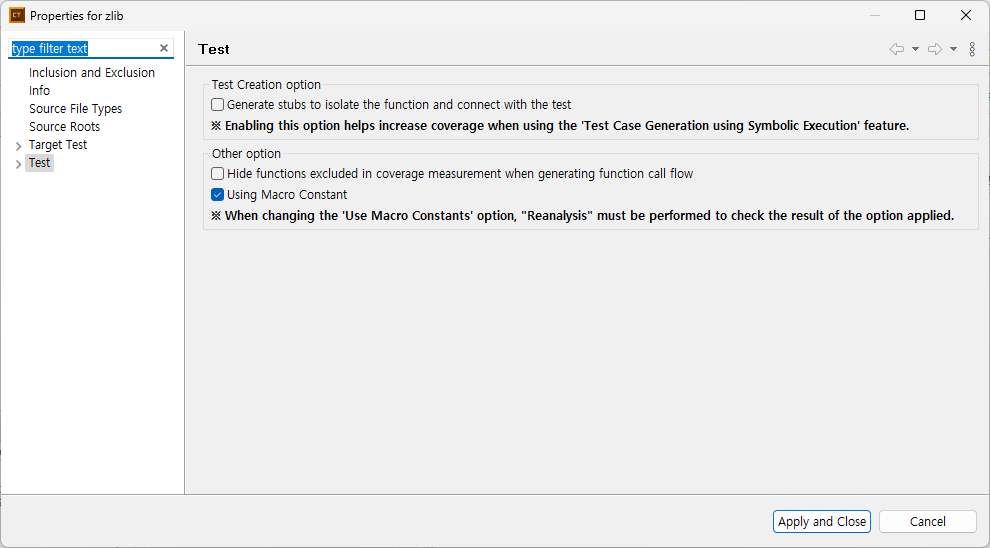
Task: Click the forward navigation arrow icon
Action: point(935,49)
